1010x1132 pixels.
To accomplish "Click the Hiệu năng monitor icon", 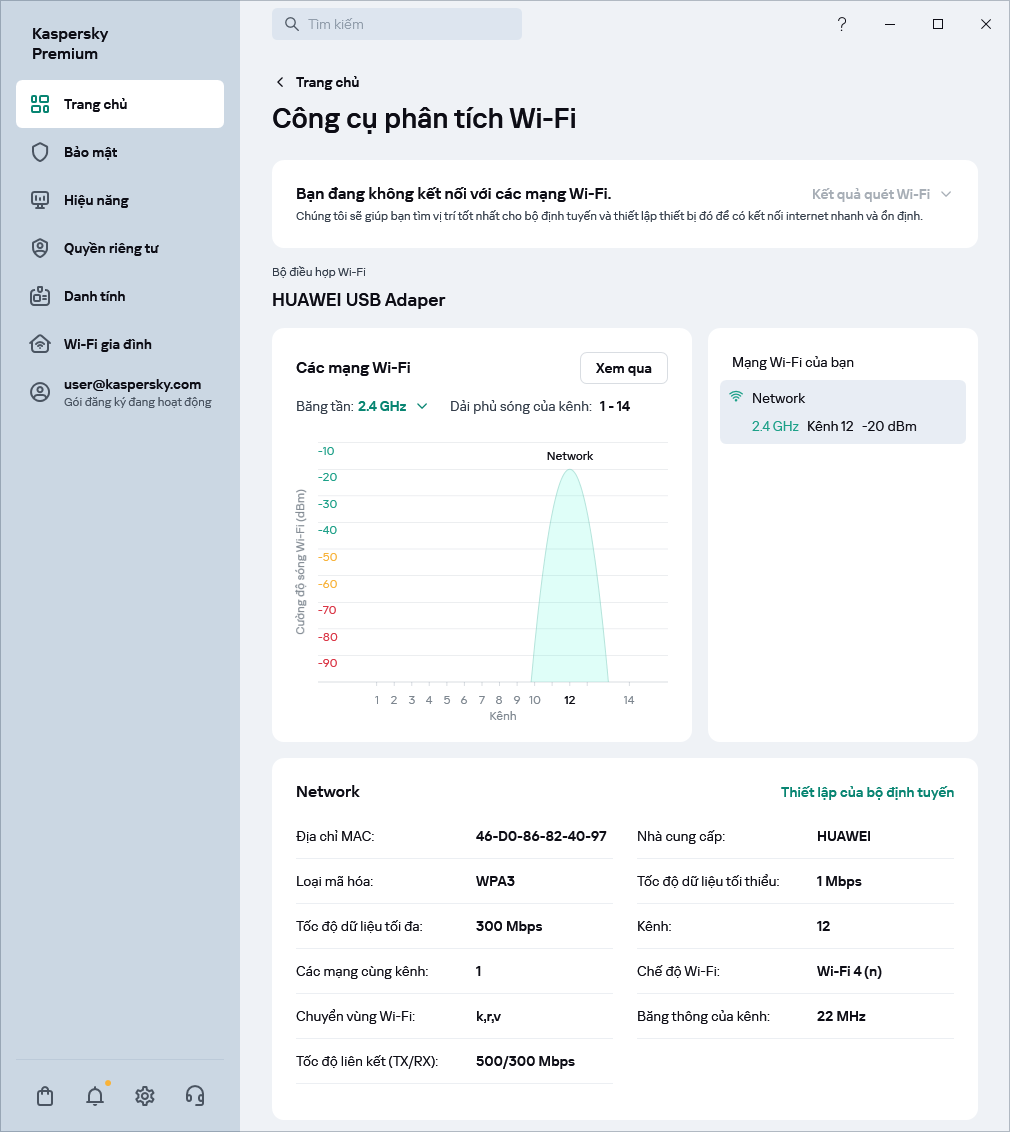I will pos(40,200).
